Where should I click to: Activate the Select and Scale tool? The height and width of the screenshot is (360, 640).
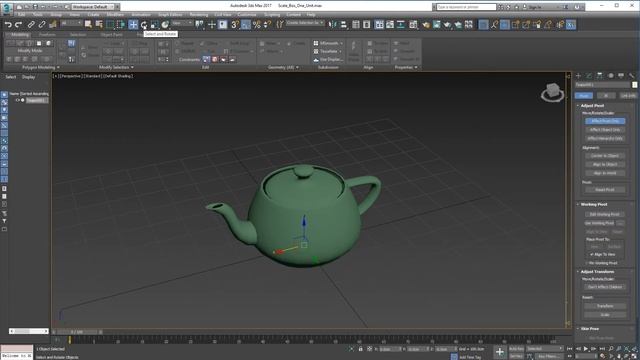(154, 25)
